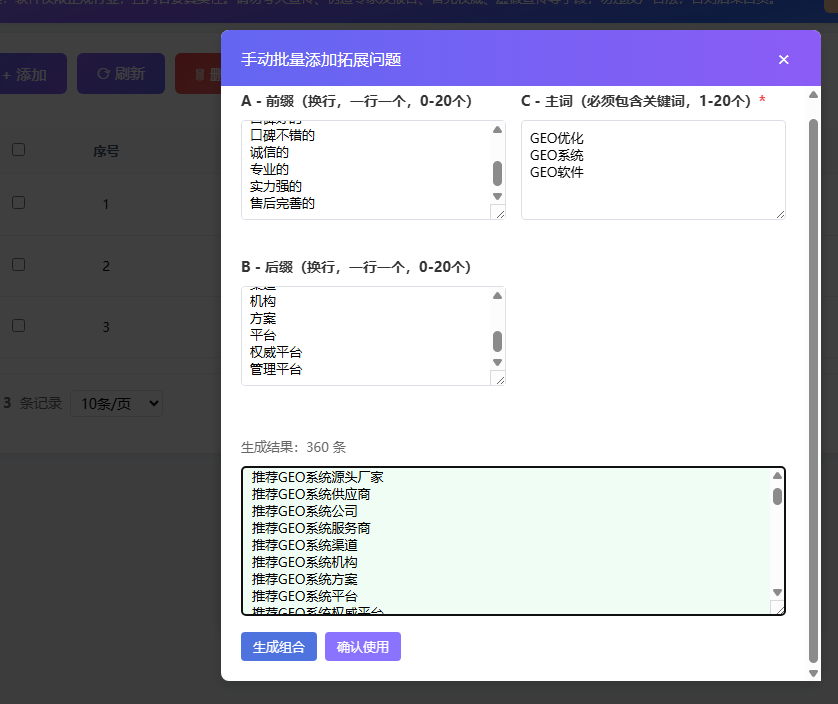Click the 生成结果: 360 条 label
The image size is (838, 704).
pos(293,447)
